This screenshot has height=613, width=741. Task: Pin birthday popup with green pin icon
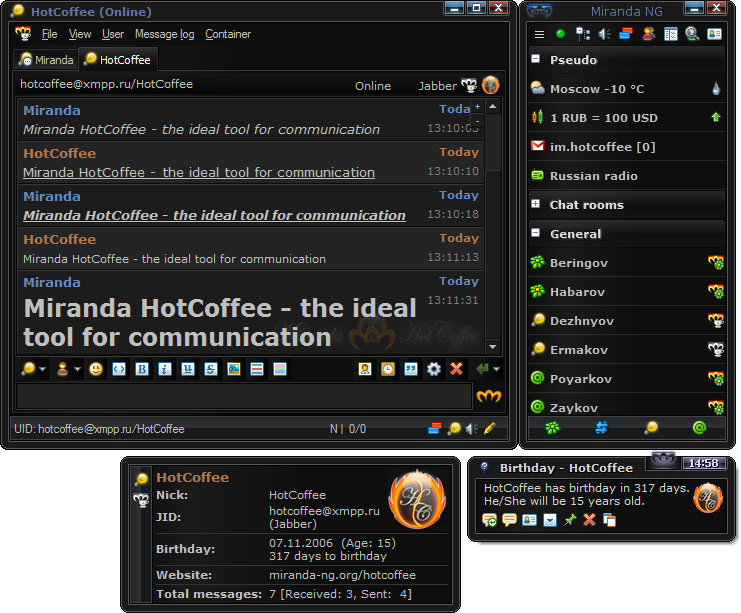click(570, 520)
